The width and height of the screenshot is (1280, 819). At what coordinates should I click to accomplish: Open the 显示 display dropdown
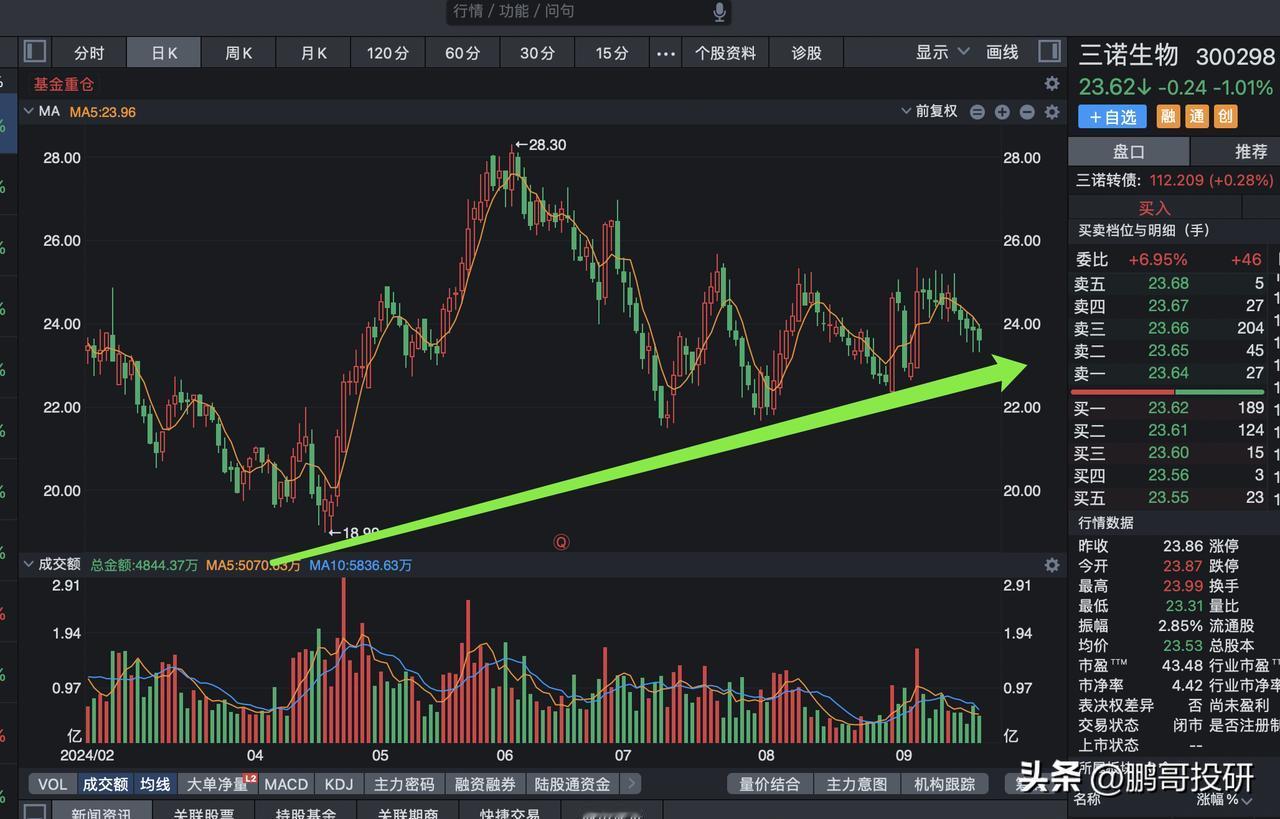943,52
